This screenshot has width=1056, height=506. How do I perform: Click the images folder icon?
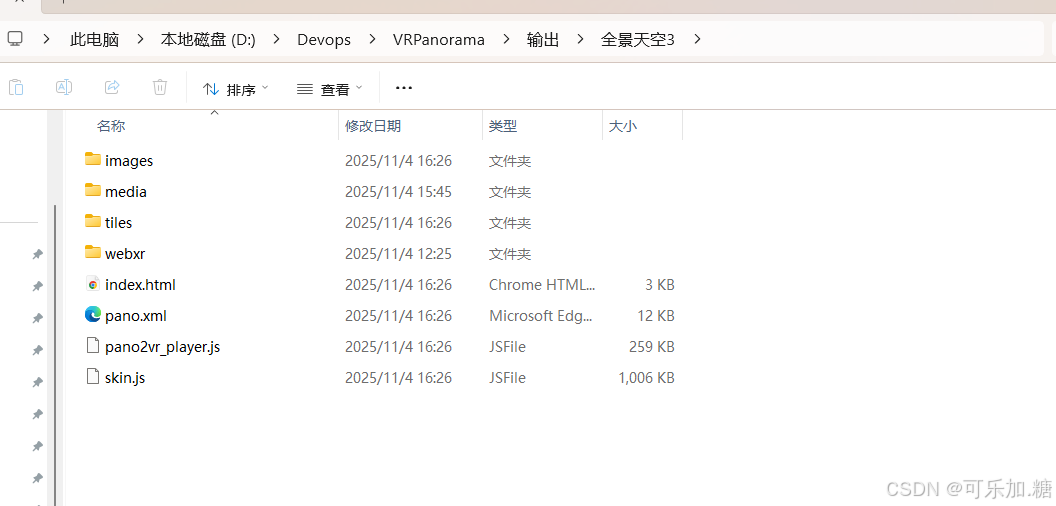coord(93,160)
